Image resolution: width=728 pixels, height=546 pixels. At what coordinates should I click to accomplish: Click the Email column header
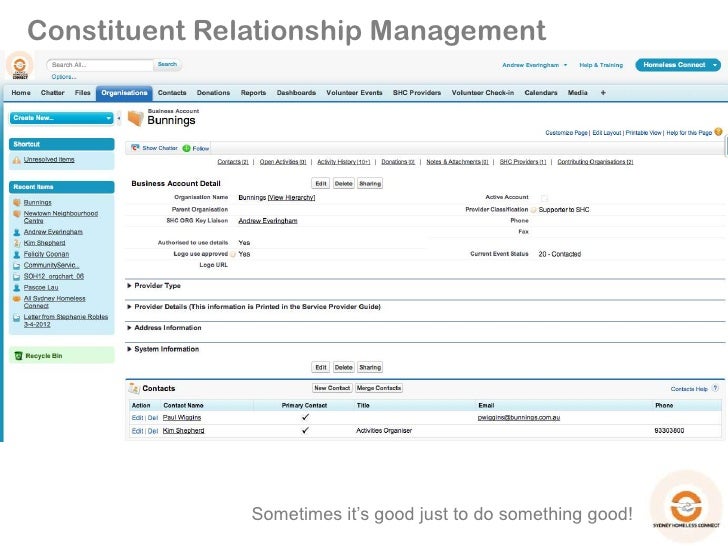click(486, 405)
